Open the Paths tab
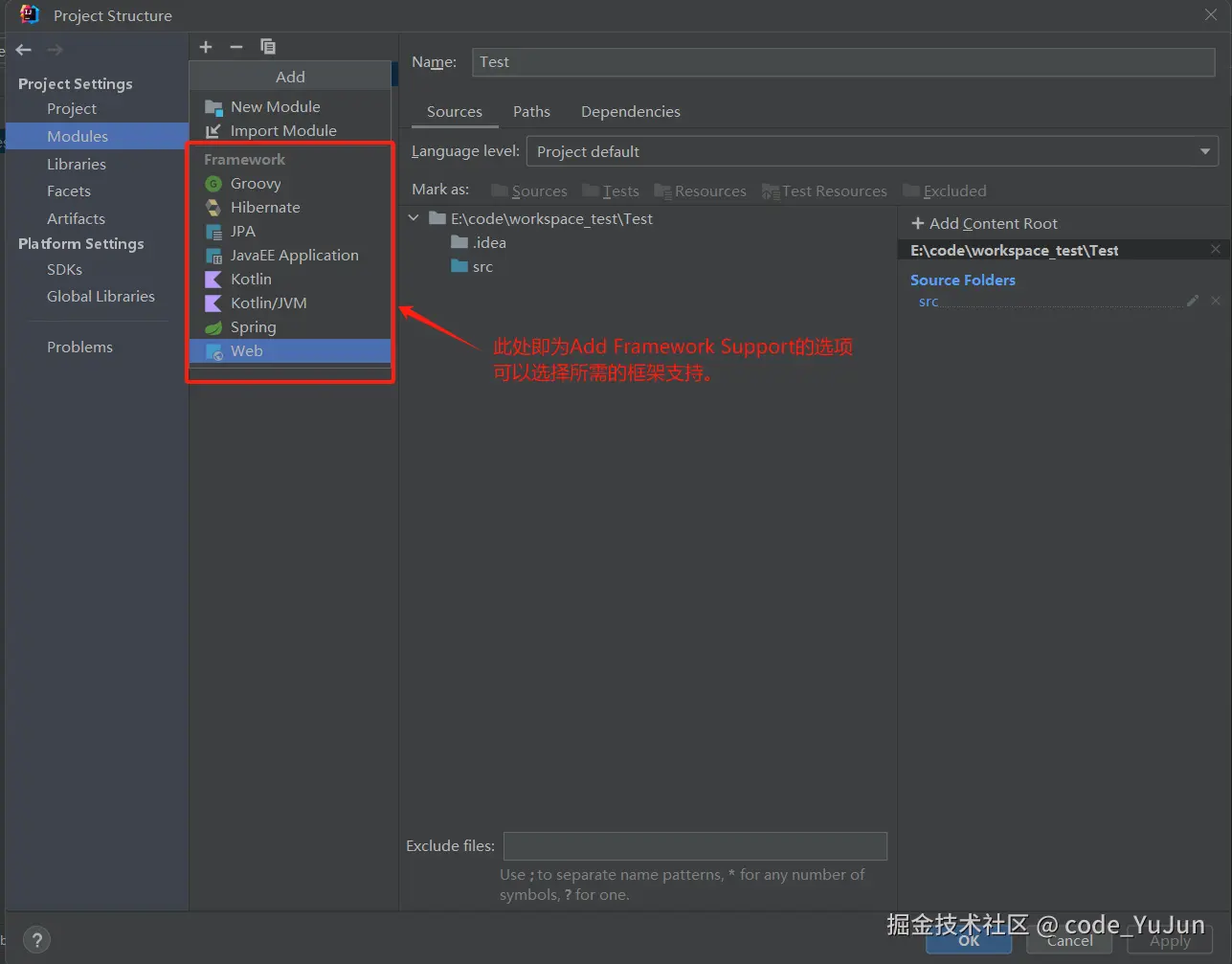Viewport: 1232px width, 964px height. (x=531, y=112)
